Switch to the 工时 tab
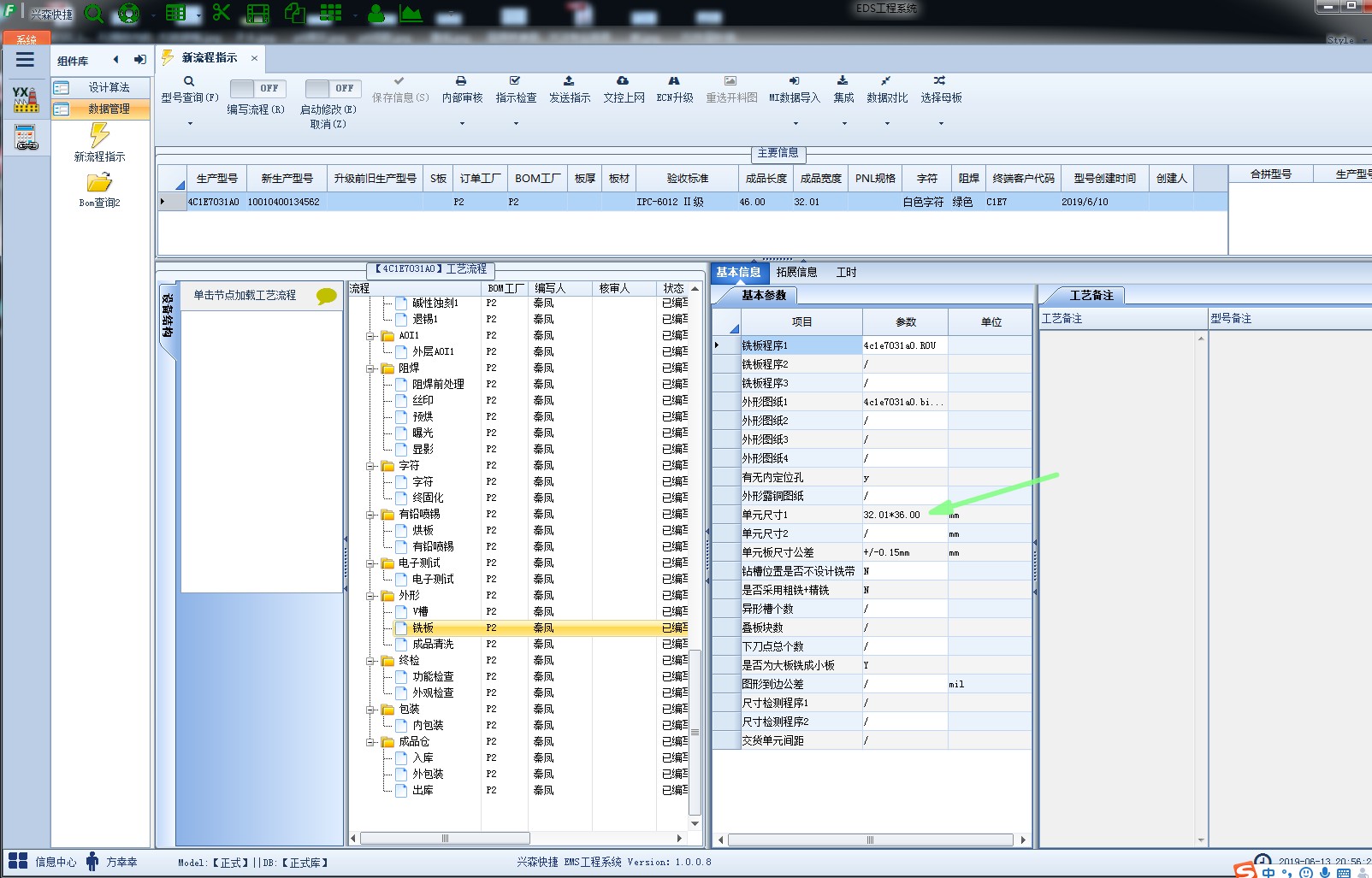This screenshot has height=878, width=1372. click(846, 272)
